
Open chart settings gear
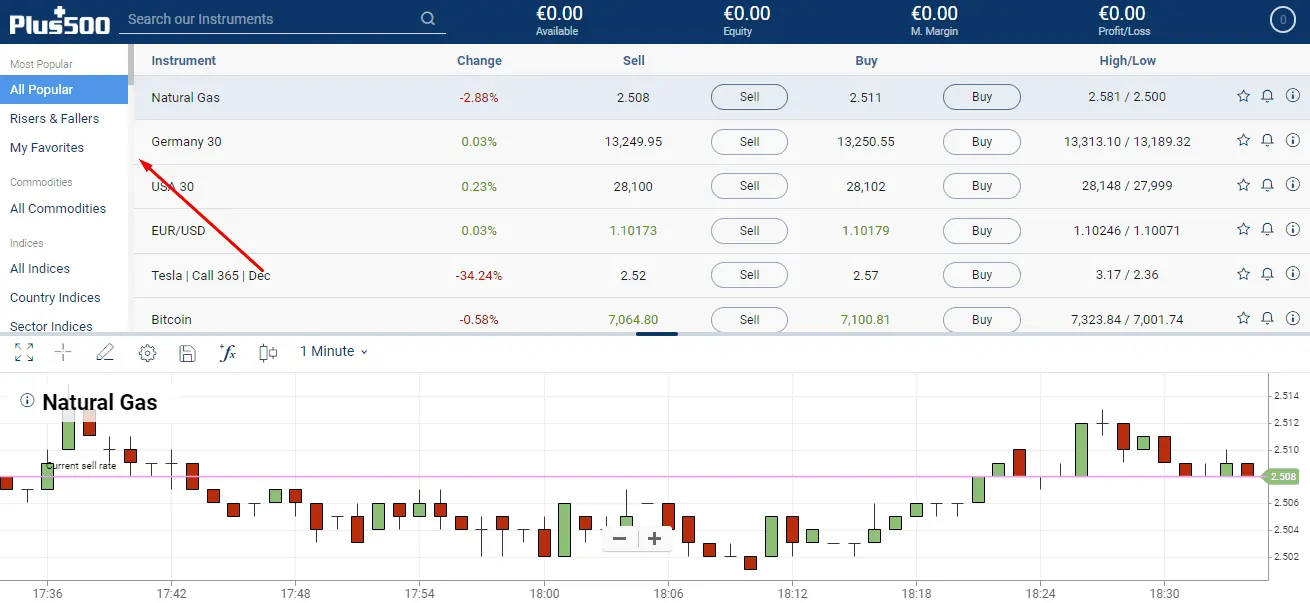pos(147,352)
